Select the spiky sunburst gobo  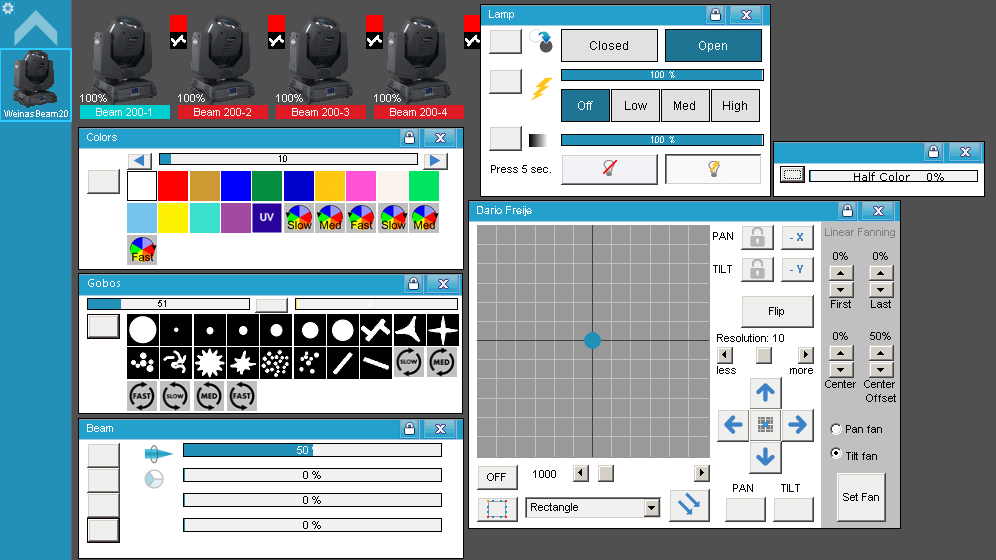209,363
